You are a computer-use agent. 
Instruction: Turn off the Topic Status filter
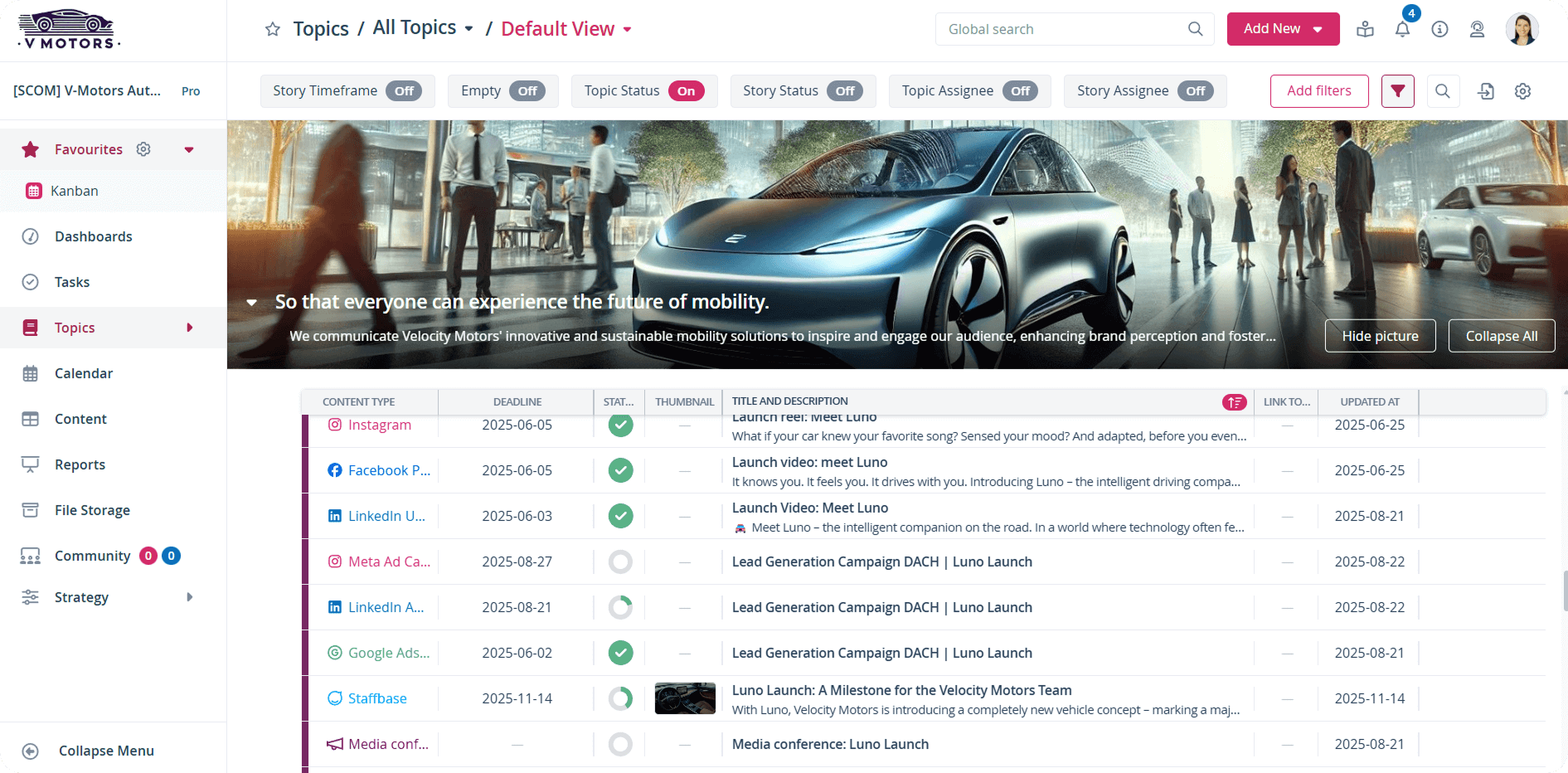[686, 91]
